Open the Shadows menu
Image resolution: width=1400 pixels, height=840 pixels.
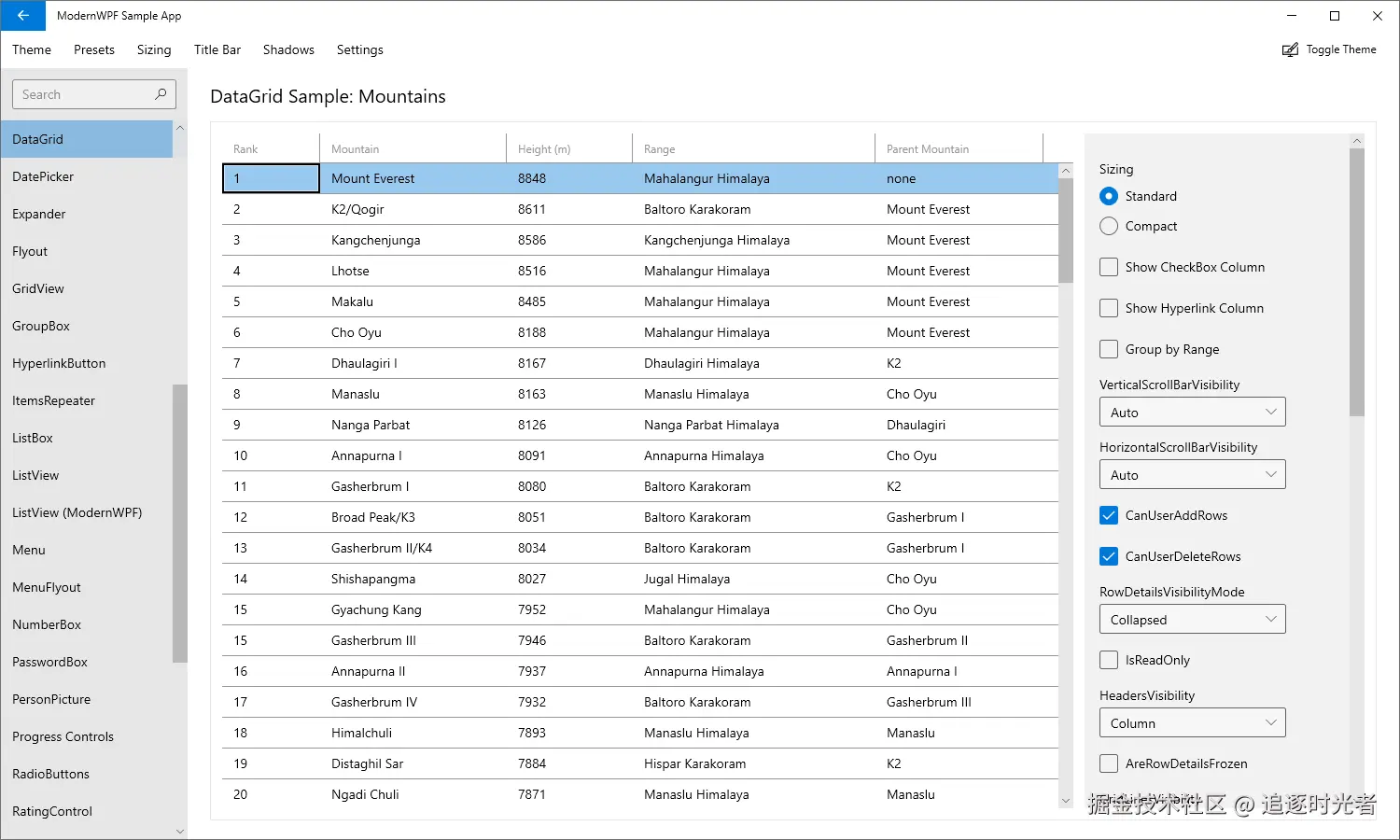[x=288, y=49]
